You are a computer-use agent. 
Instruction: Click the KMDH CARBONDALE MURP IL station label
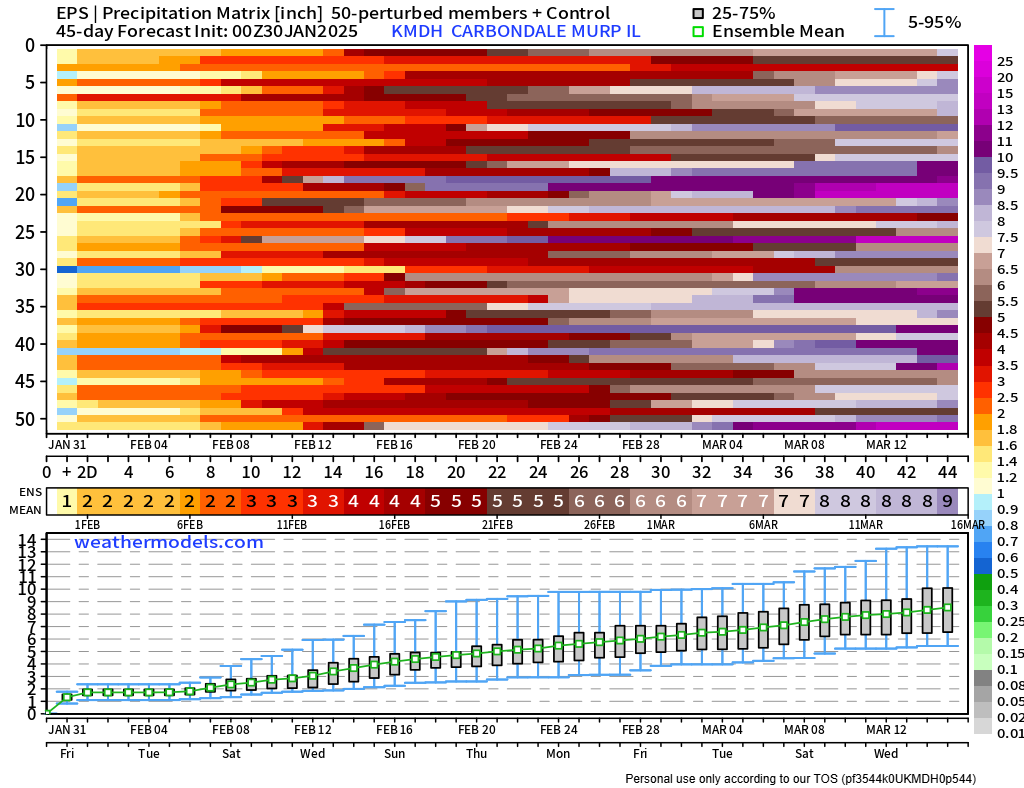(515, 31)
